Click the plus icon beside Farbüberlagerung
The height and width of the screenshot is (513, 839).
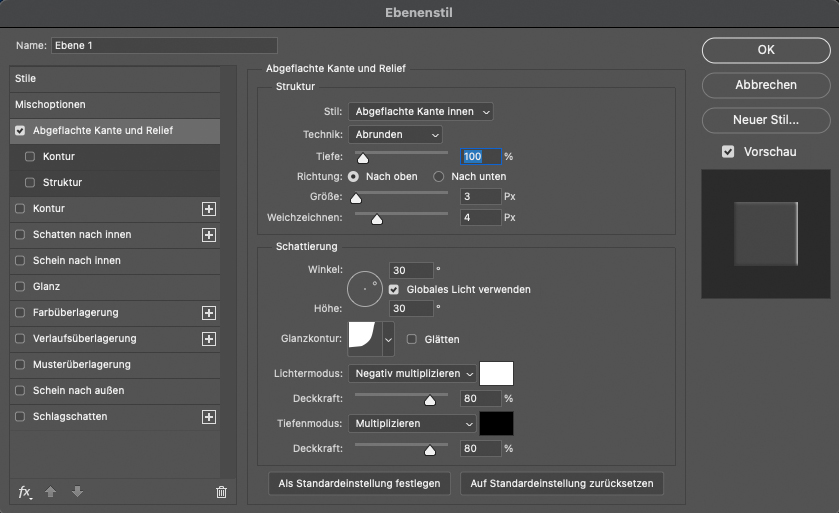tap(209, 313)
